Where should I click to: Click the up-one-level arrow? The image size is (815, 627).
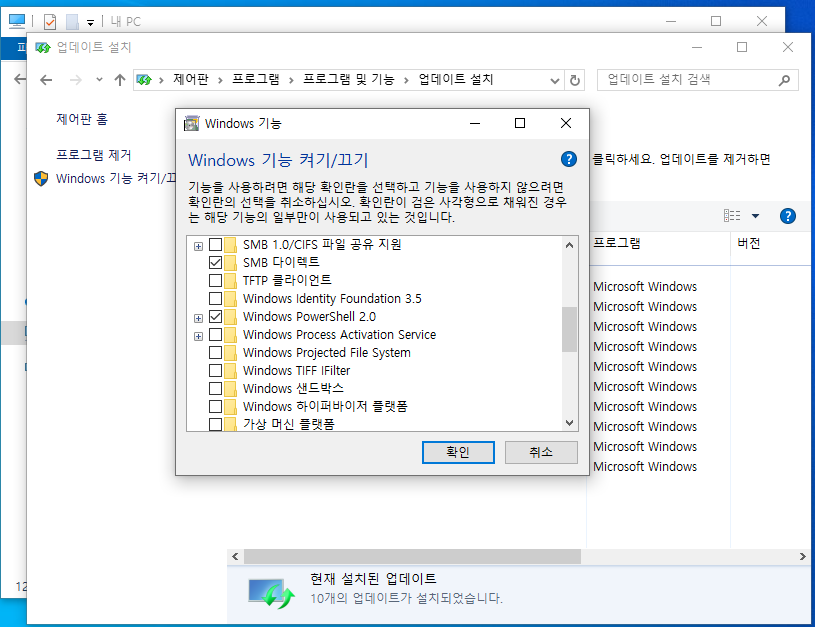tap(120, 80)
